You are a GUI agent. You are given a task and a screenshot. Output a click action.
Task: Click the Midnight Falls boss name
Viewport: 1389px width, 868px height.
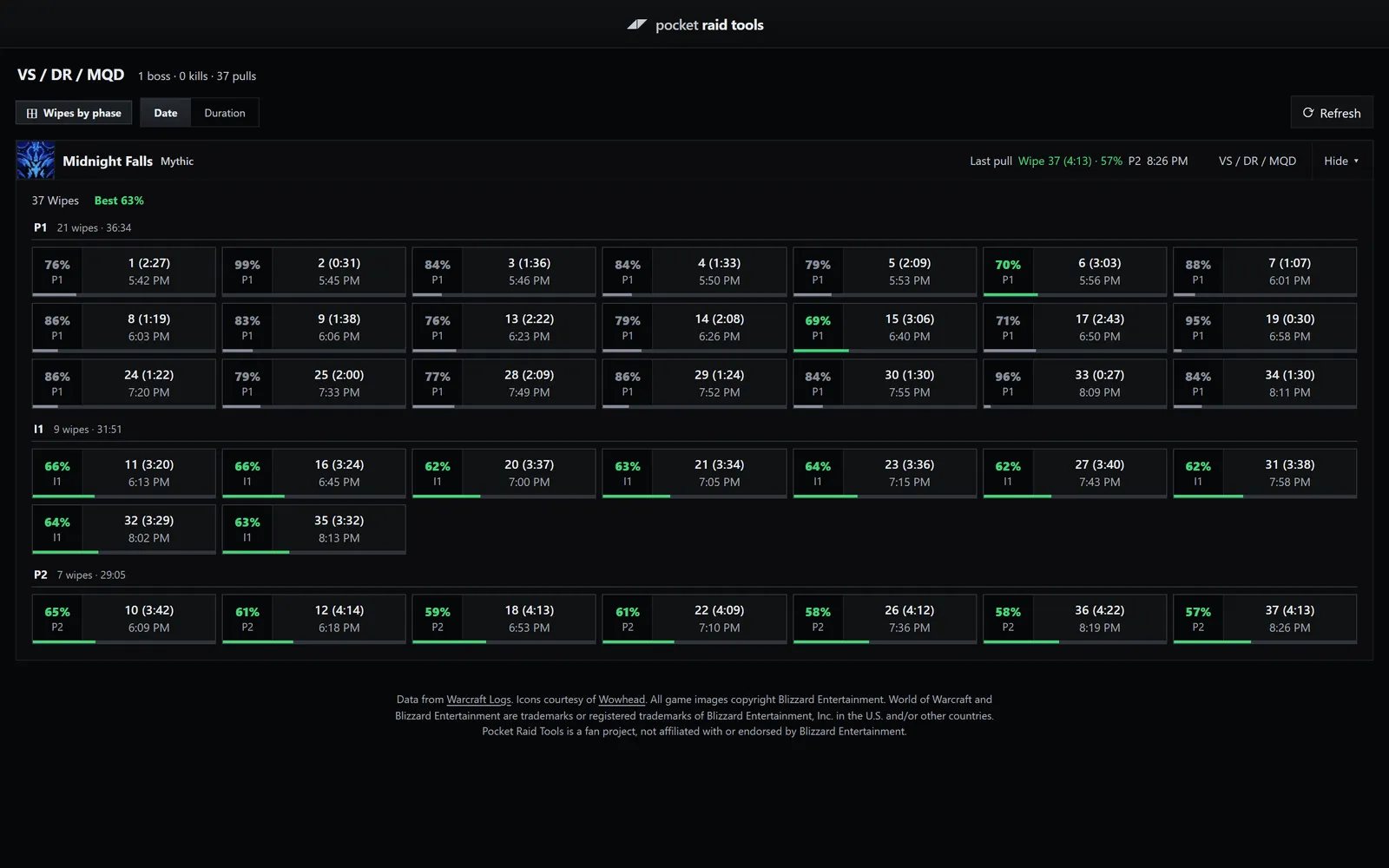pyautogui.click(x=108, y=161)
